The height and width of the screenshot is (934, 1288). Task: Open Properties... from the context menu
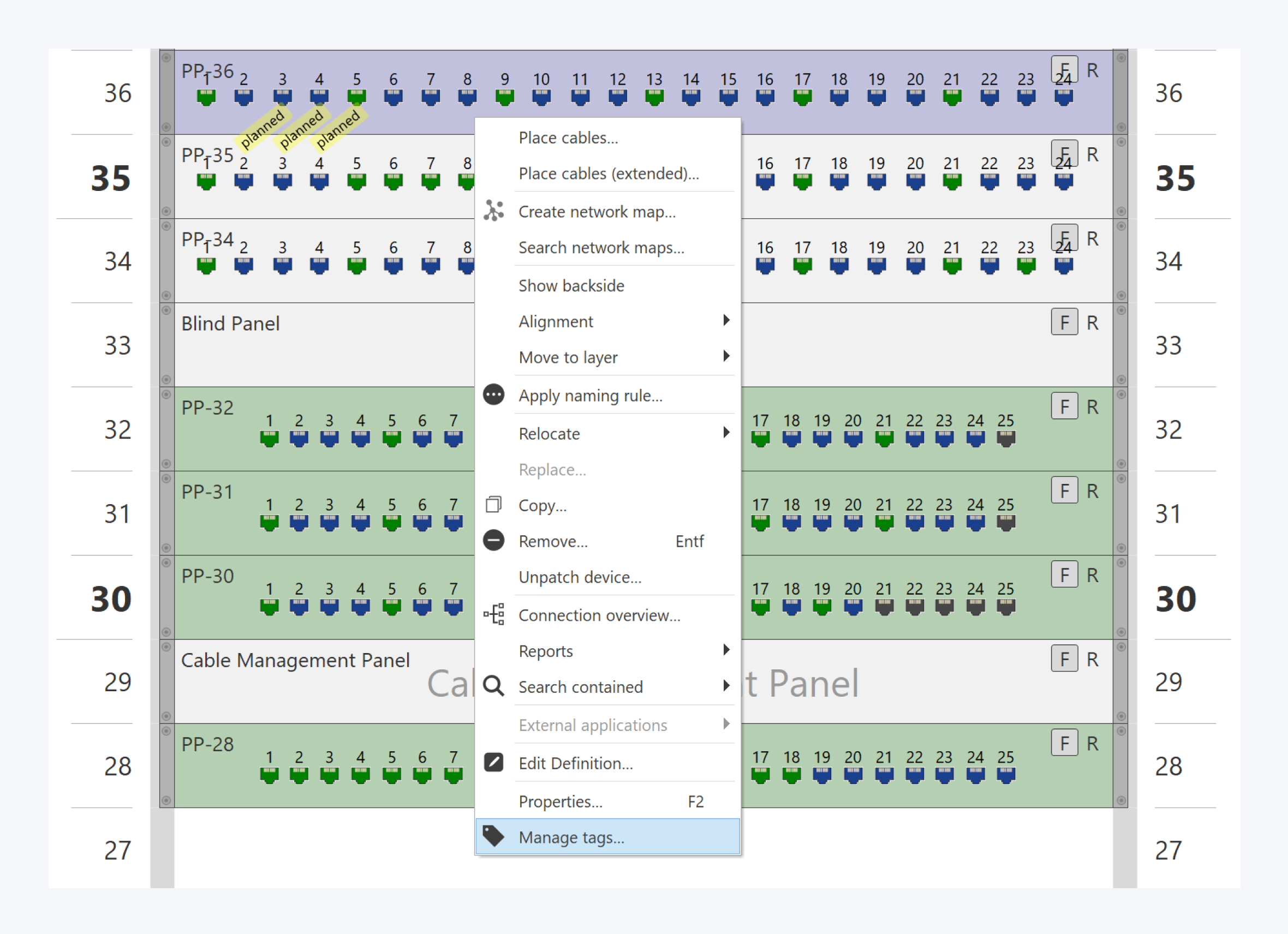(560, 801)
